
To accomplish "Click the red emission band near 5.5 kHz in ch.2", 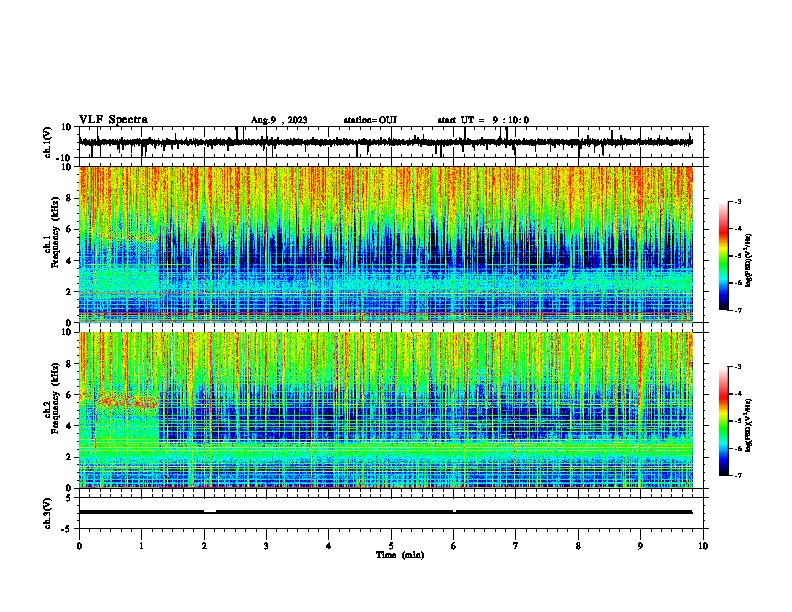I will tap(129, 402).
